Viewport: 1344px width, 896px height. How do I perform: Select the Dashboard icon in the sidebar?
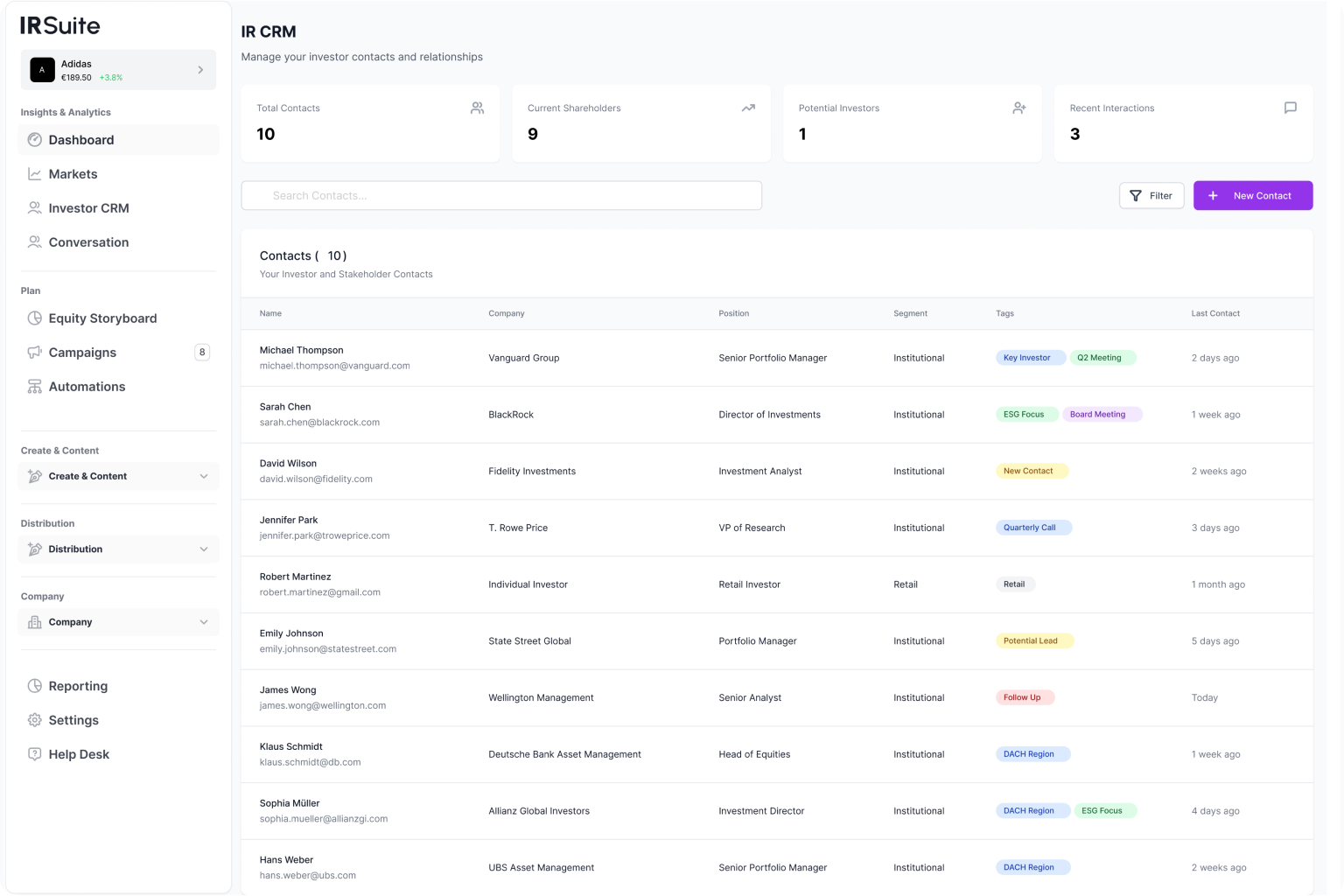[x=35, y=140]
